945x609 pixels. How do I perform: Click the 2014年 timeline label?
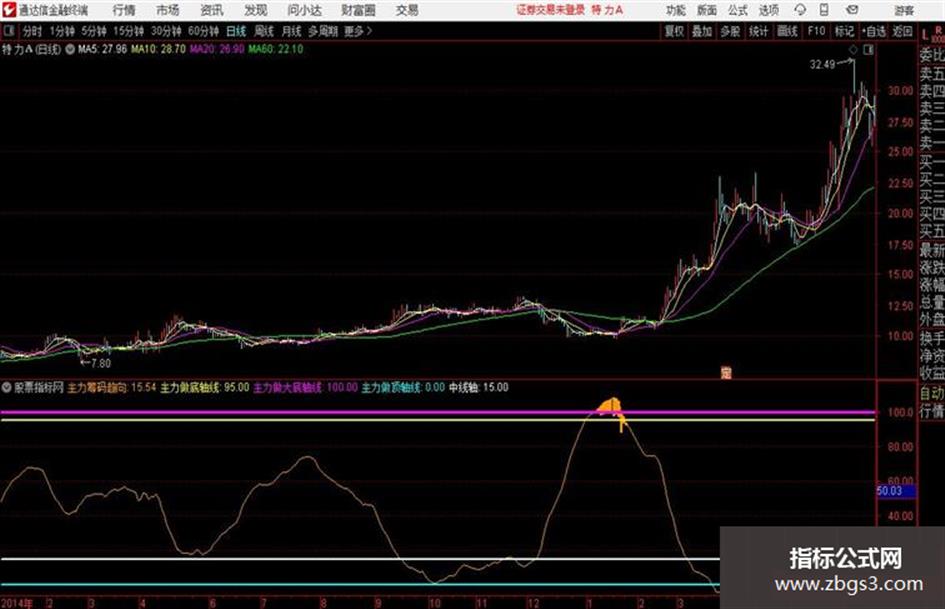[17, 603]
